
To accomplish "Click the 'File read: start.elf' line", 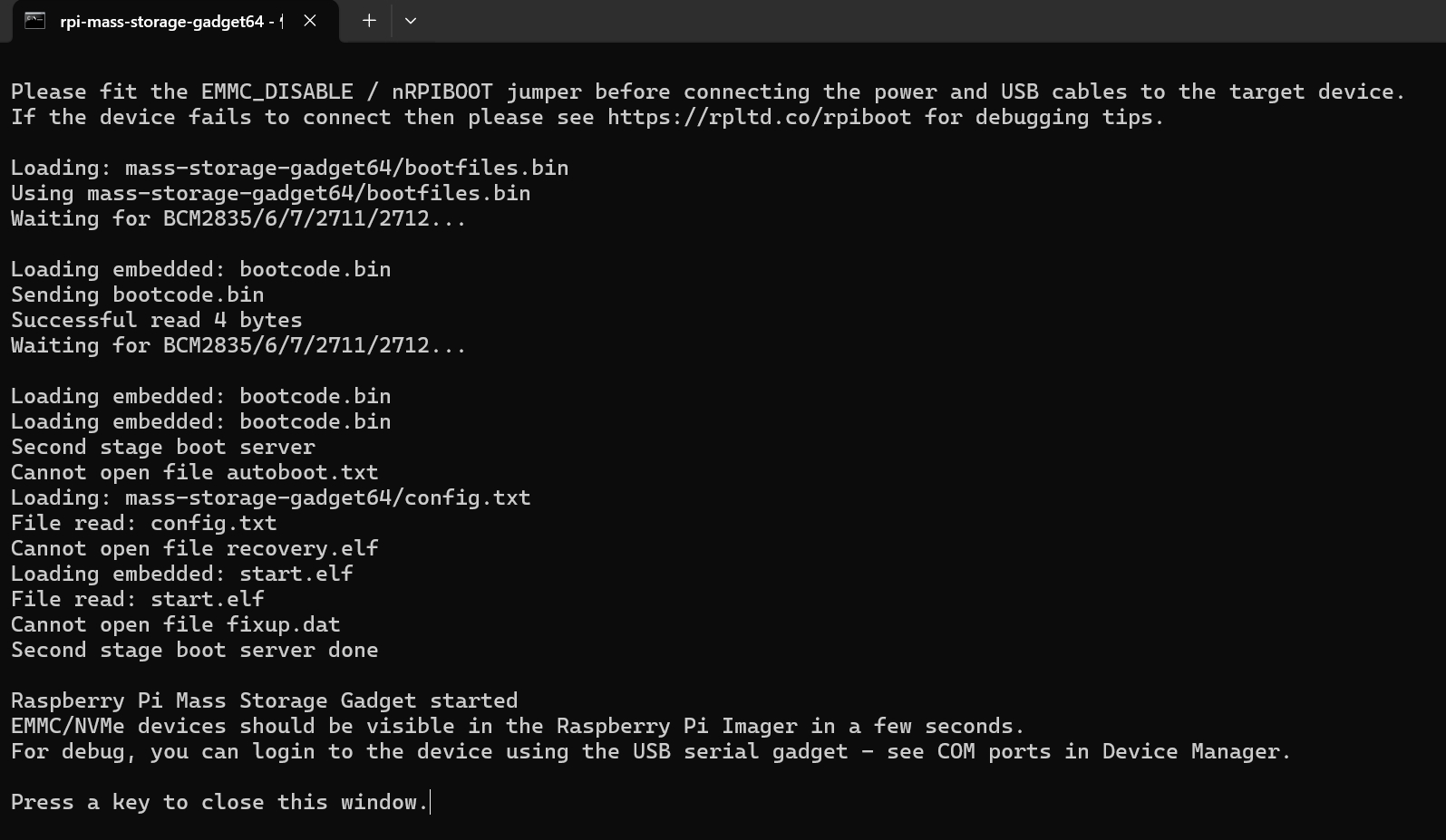I will (137, 600).
